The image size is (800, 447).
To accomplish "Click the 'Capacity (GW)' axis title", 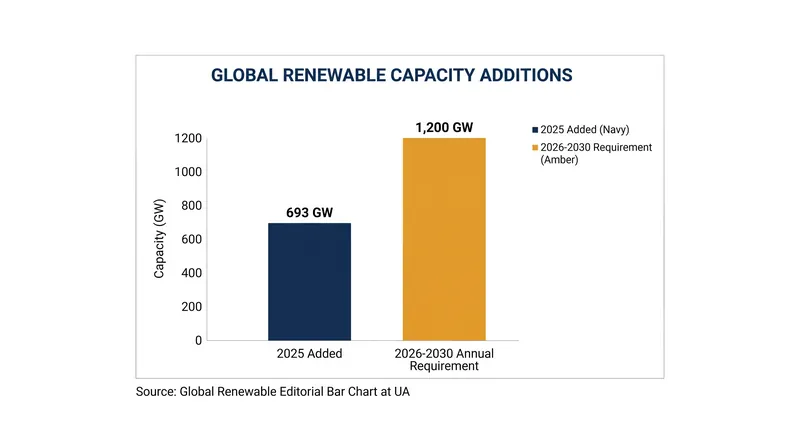I will tap(159, 238).
